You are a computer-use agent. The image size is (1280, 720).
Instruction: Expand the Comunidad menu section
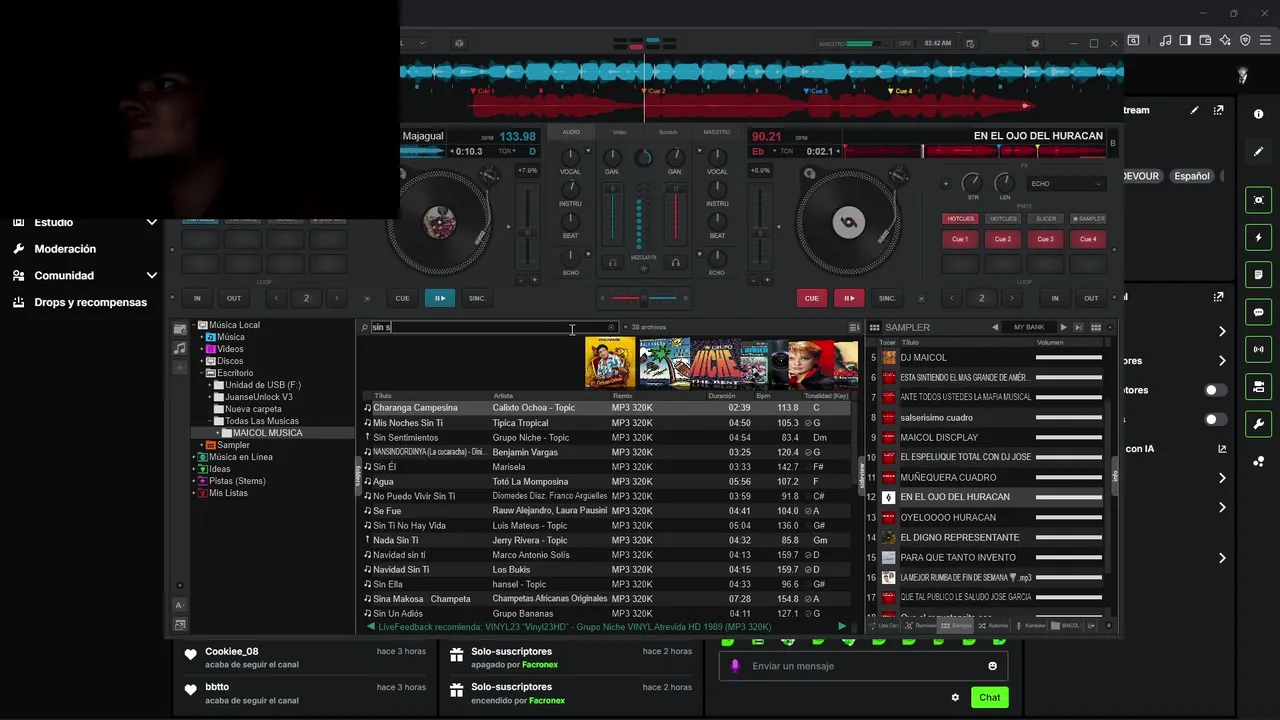click(x=152, y=276)
